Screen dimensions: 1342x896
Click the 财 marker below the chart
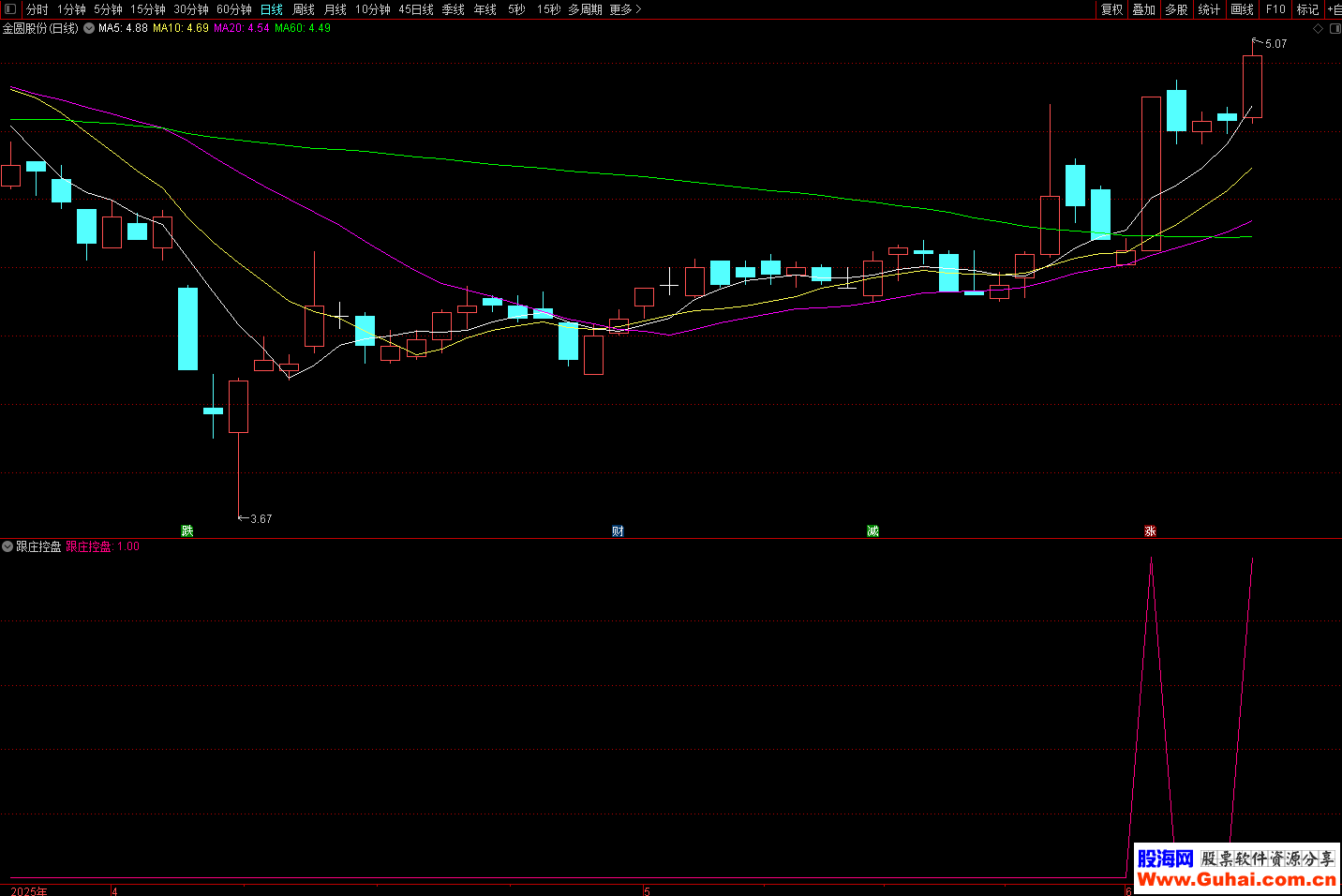click(x=619, y=530)
